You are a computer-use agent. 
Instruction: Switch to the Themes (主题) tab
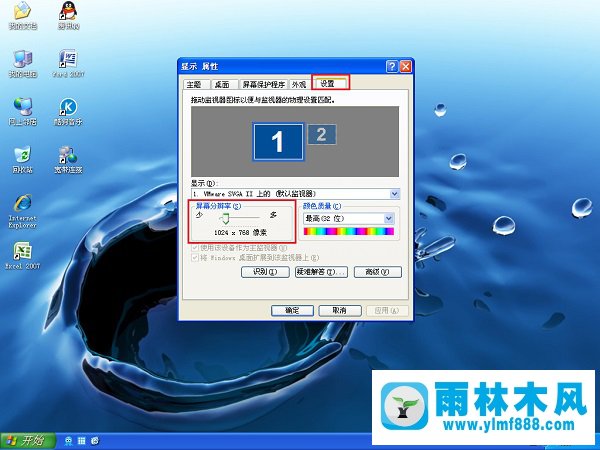pyautogui.click(x=196, y=85)
